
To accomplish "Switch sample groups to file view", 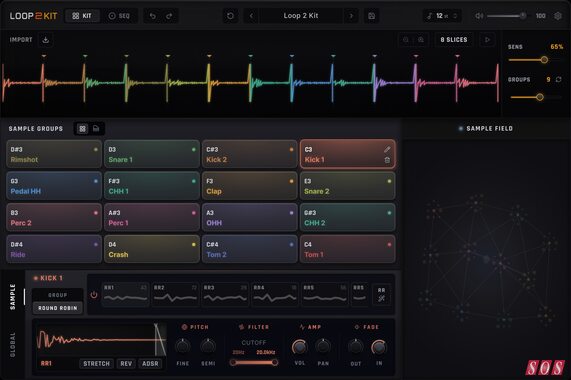I will 96,128.
